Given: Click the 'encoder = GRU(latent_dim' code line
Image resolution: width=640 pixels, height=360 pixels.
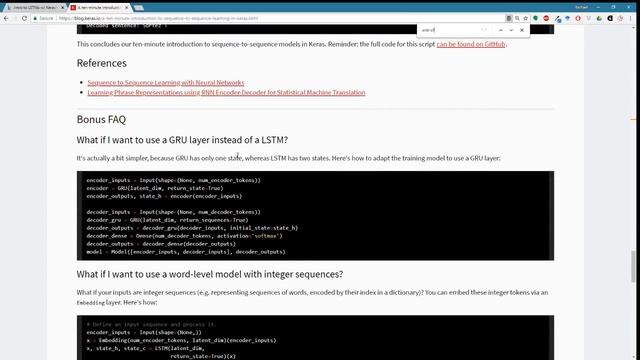Looking at the screenshot, I should (155, 188).
